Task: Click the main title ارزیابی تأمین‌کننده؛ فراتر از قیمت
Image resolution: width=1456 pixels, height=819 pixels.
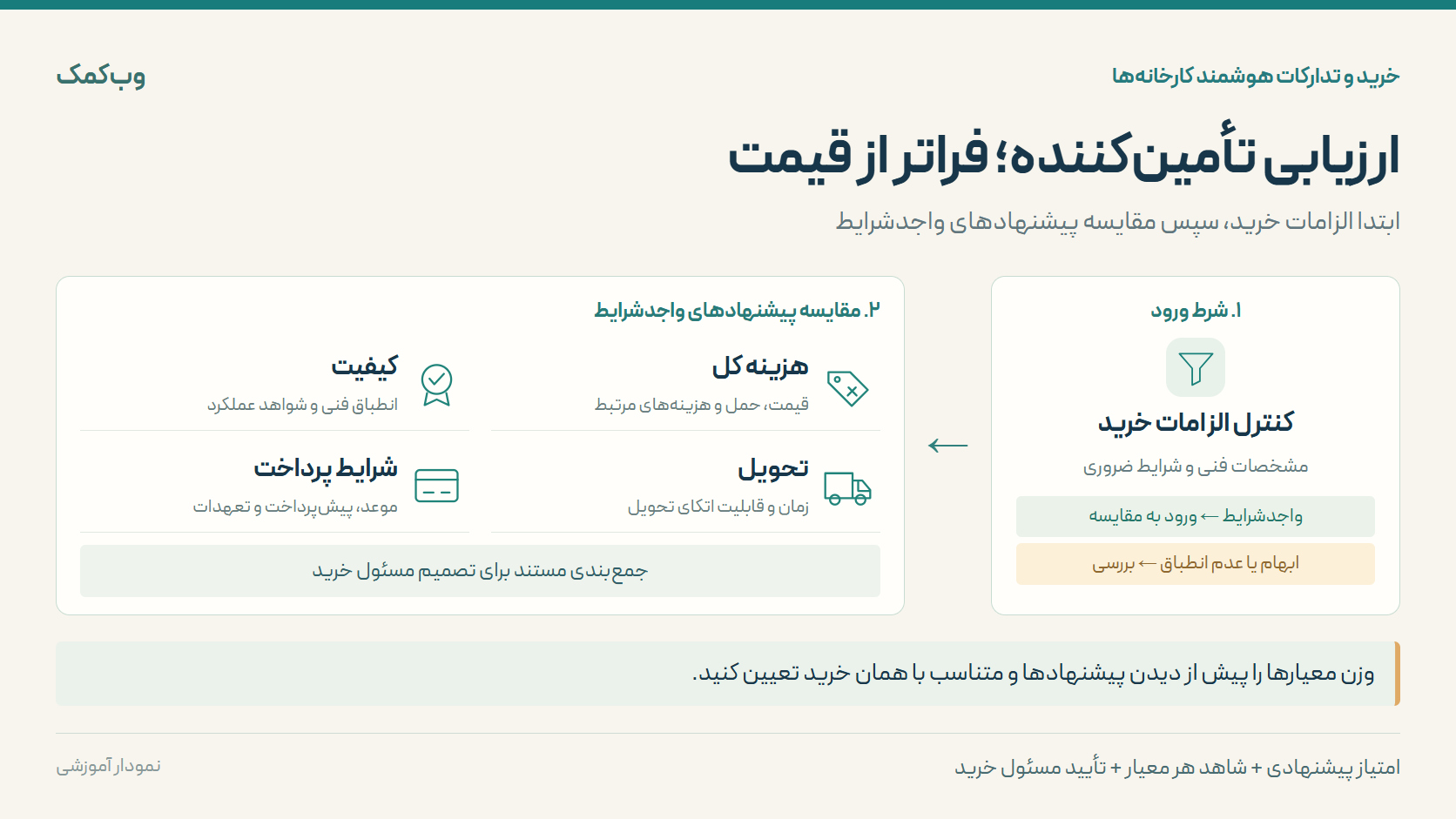Action: click(1063, 158)
